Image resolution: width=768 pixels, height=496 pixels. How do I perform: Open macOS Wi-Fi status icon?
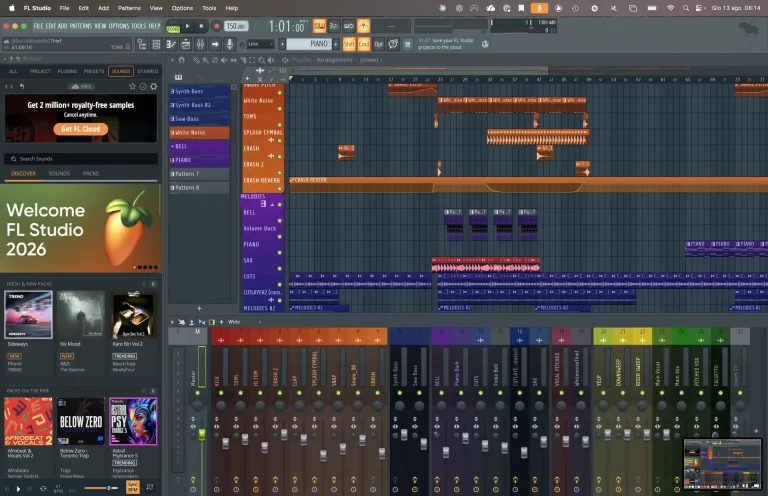670,8
